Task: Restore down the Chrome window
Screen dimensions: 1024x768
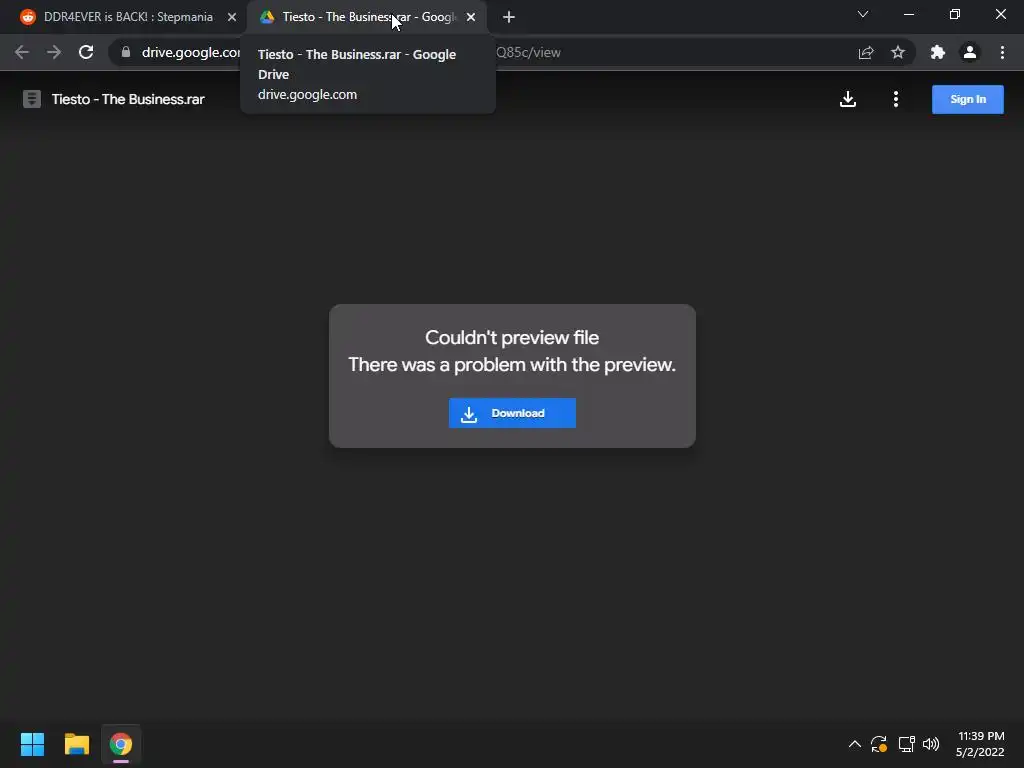Action: click(x=955, y=14)
